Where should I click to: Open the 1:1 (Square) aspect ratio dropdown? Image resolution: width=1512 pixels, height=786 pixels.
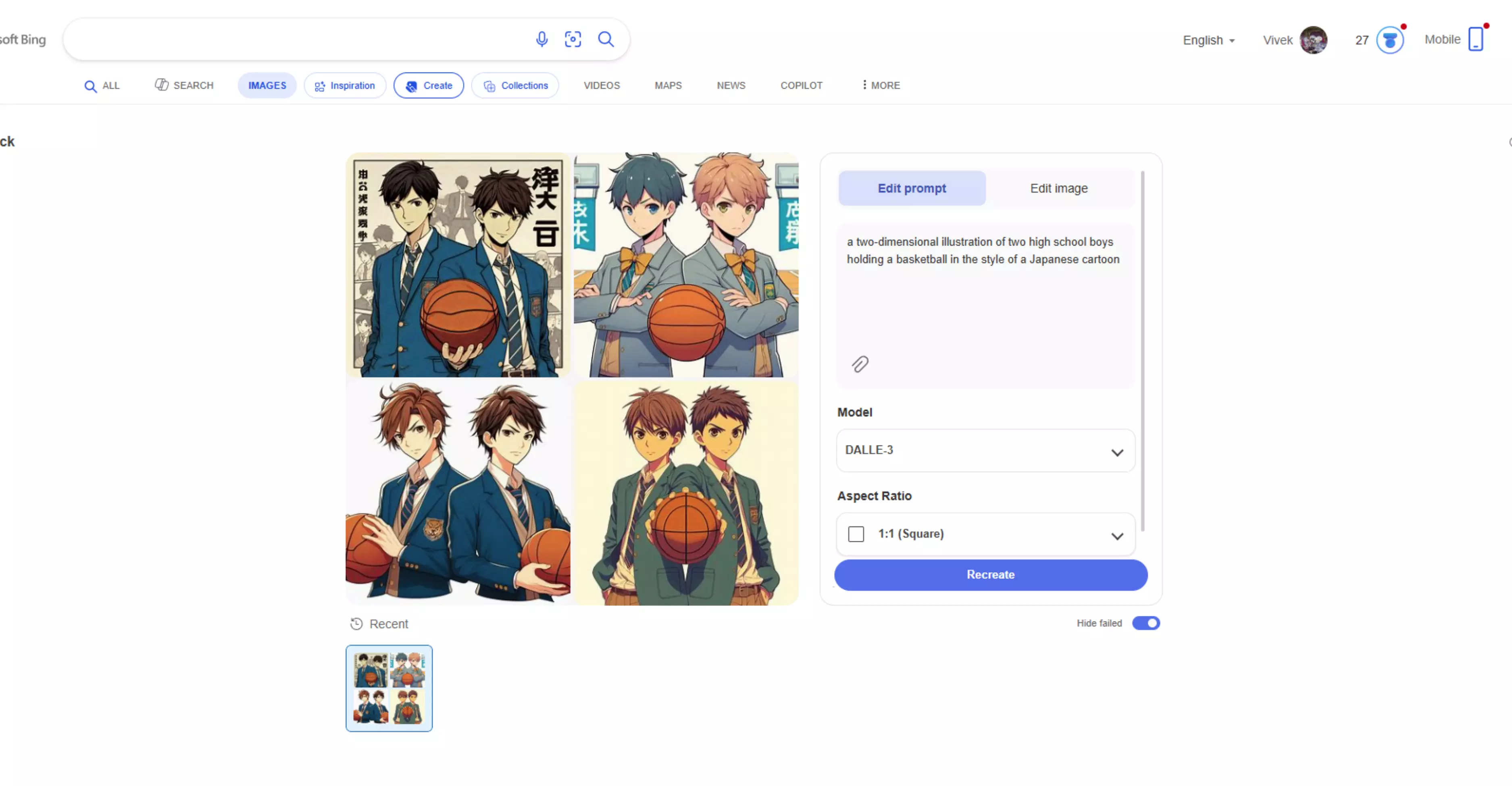pos(985,534)
